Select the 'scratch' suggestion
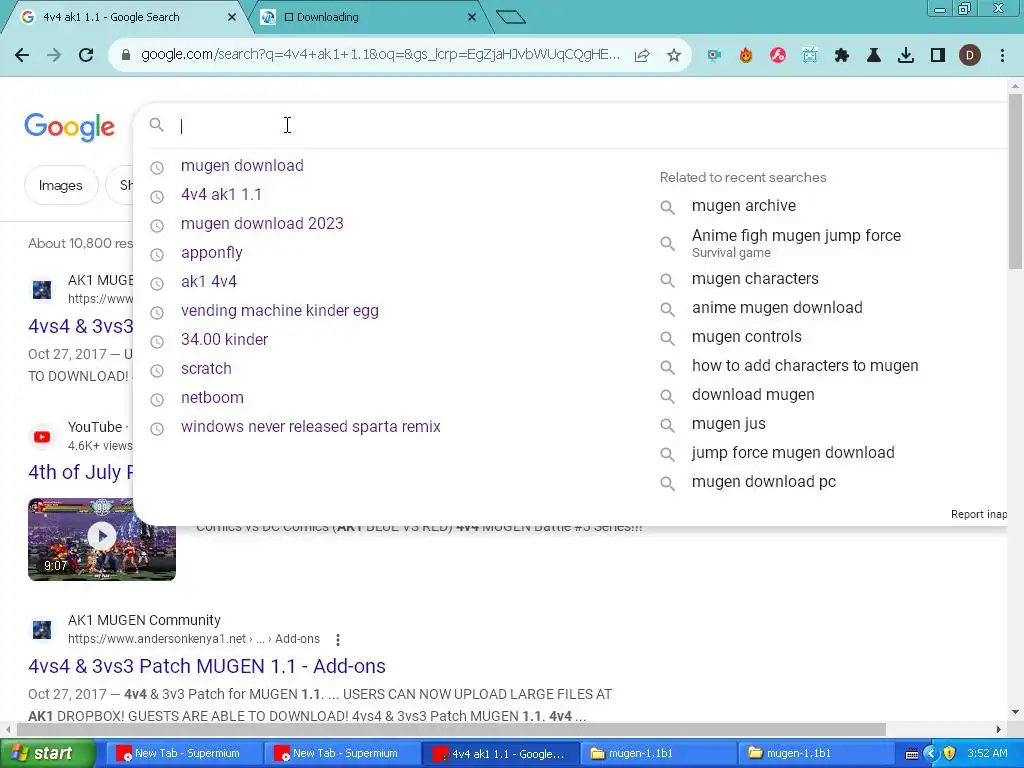 pyautogui.click(x=206, y=368)
